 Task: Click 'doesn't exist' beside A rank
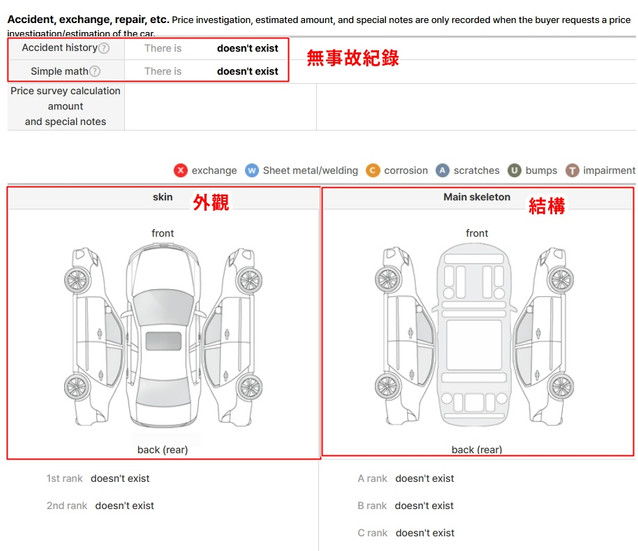pos(425,479)
